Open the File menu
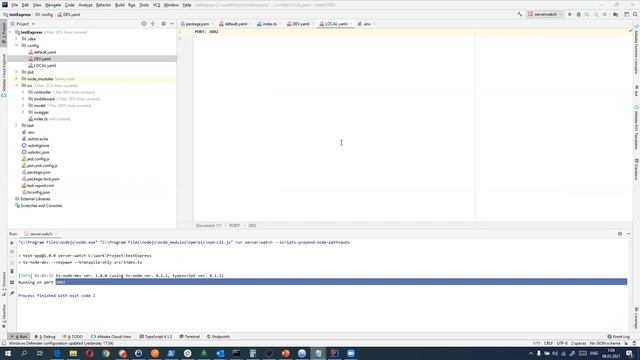Image resolution: width=640 pixels, height=360 pixels. tap(14, 5)
